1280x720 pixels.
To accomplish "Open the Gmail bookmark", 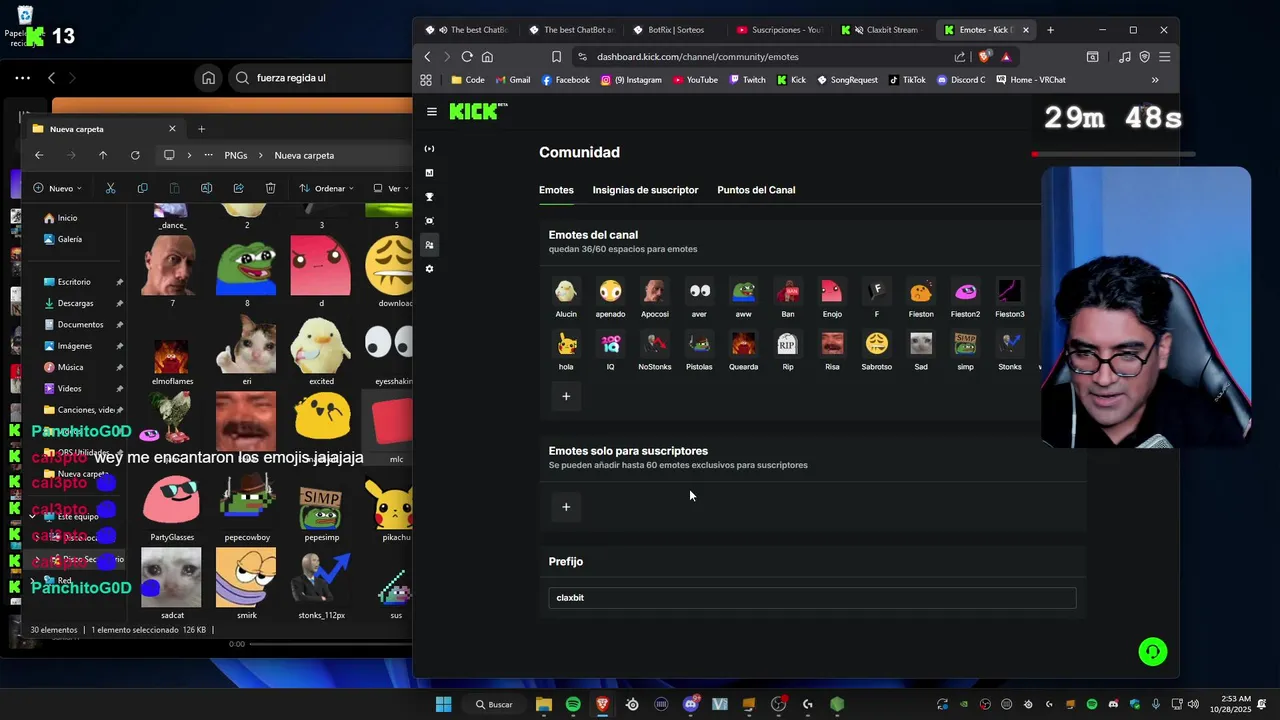I will pyautogui.click(x=512, y=80).
